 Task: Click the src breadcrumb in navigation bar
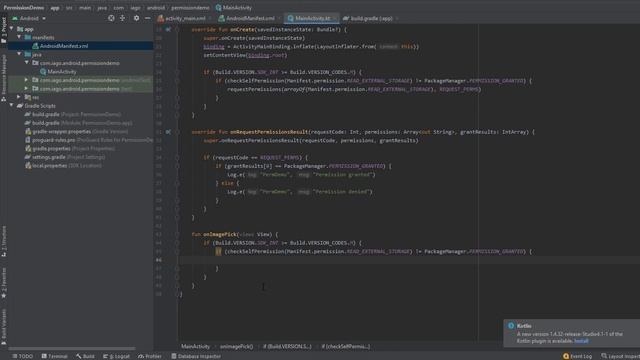[x=69, y=7]
